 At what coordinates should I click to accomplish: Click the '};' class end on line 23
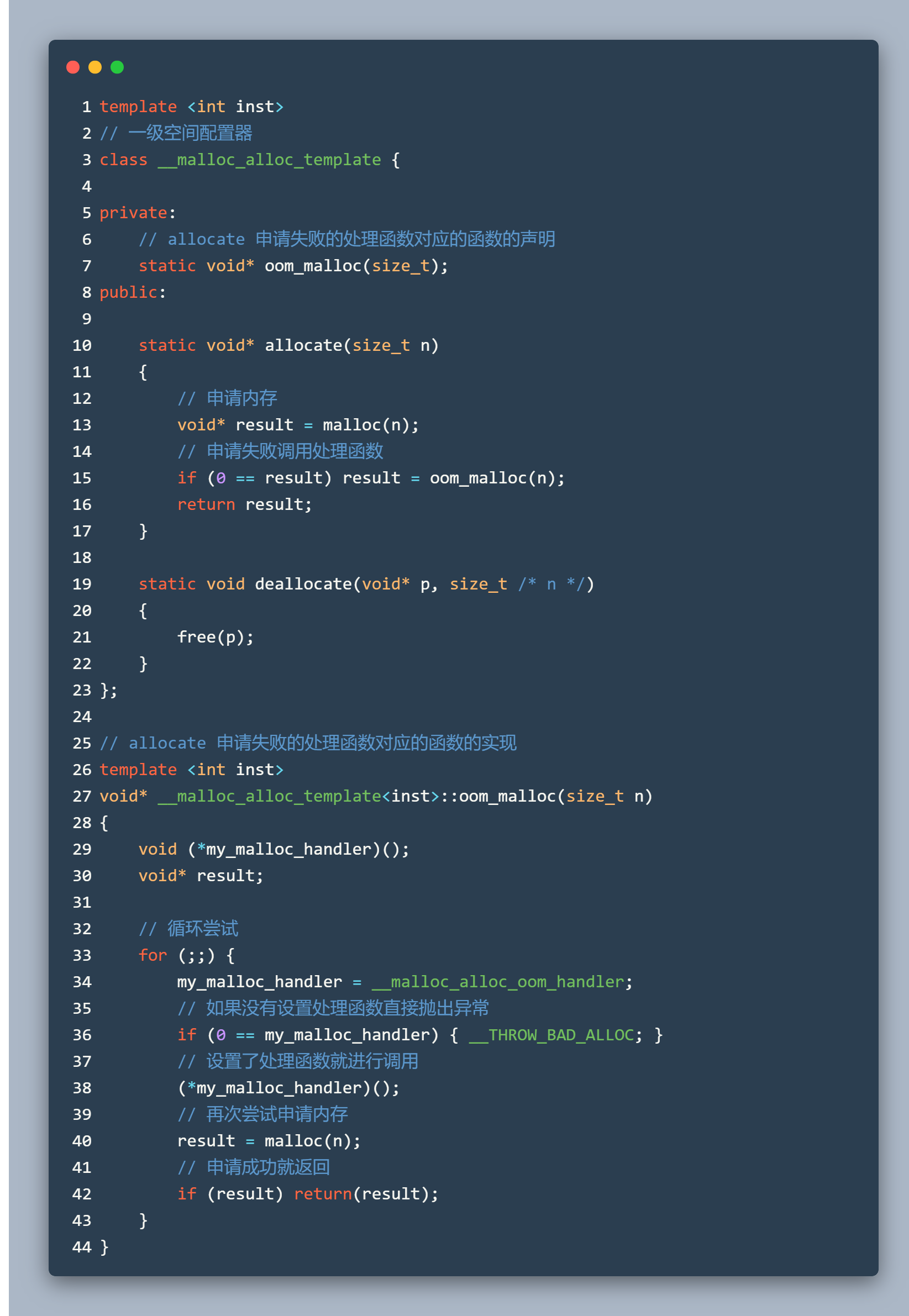(x=108, y=690)
